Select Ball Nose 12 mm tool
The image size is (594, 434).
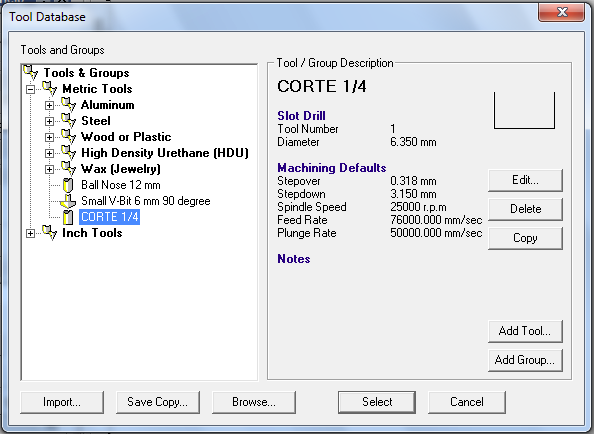coord(121,185)
